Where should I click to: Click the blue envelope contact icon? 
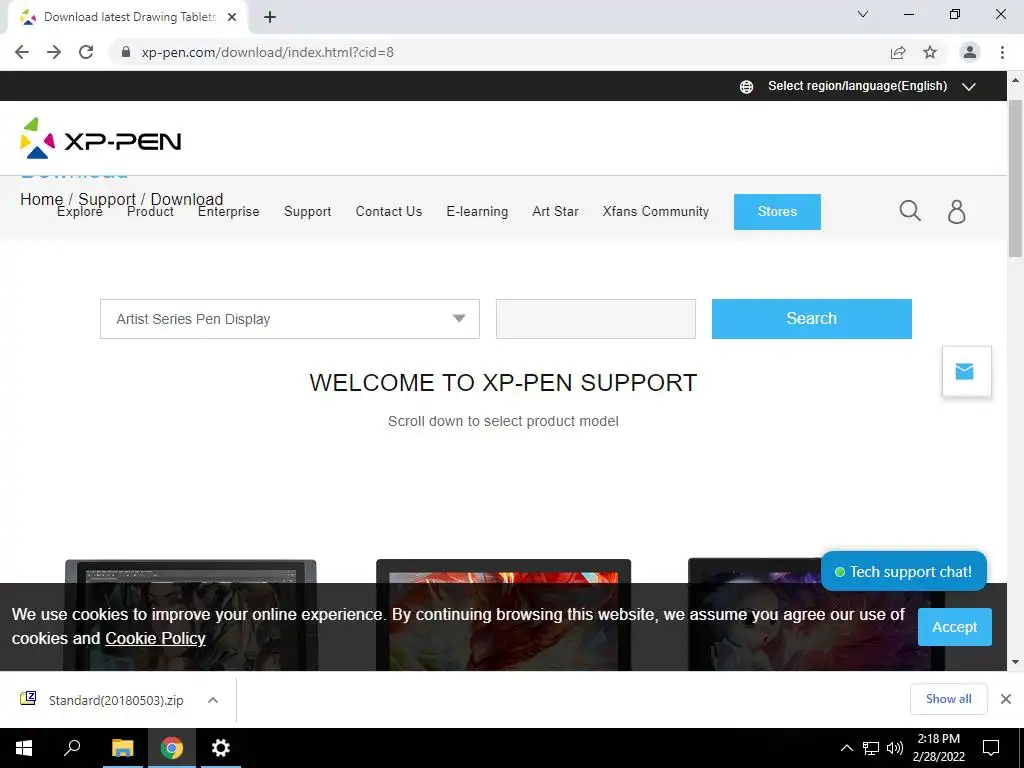coord(967,371)
